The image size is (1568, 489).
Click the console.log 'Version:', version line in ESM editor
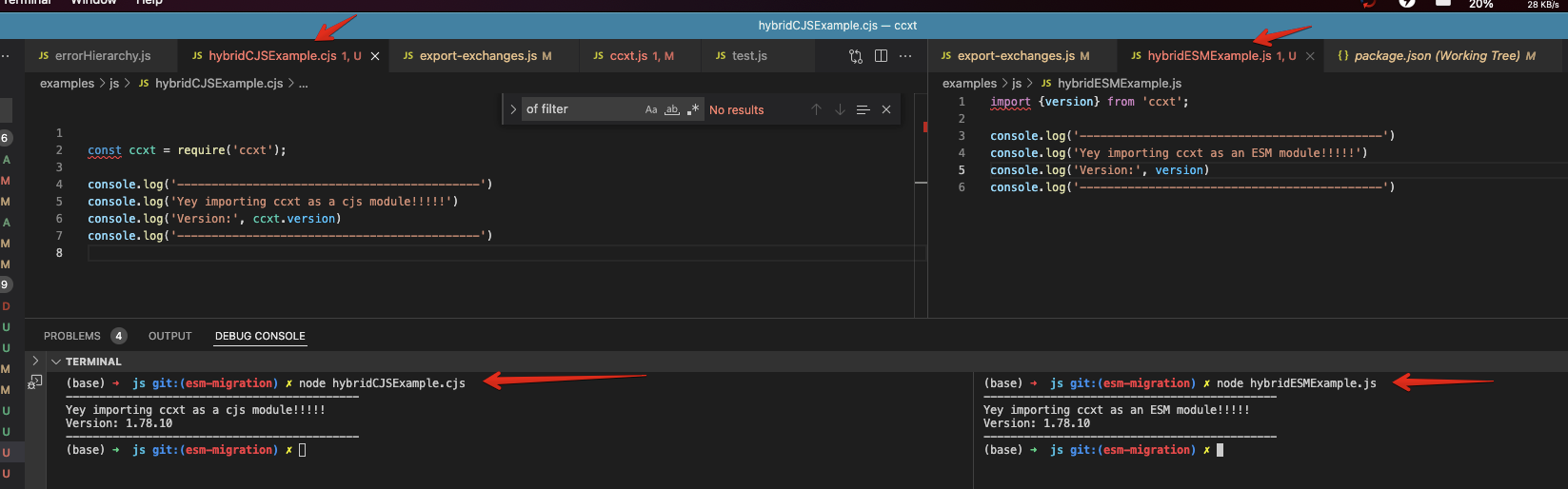point(1100,170)
